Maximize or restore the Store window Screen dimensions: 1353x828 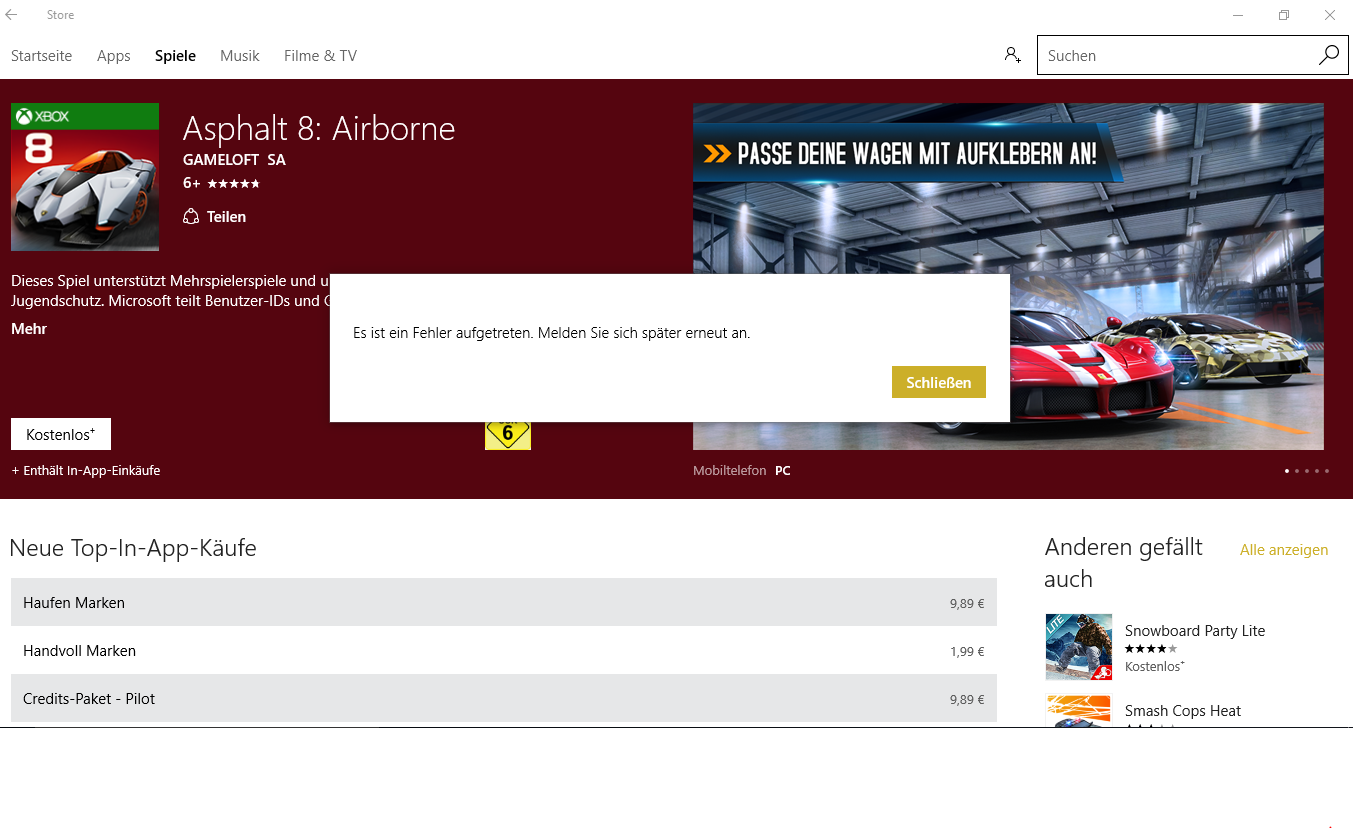[1284, 15]
